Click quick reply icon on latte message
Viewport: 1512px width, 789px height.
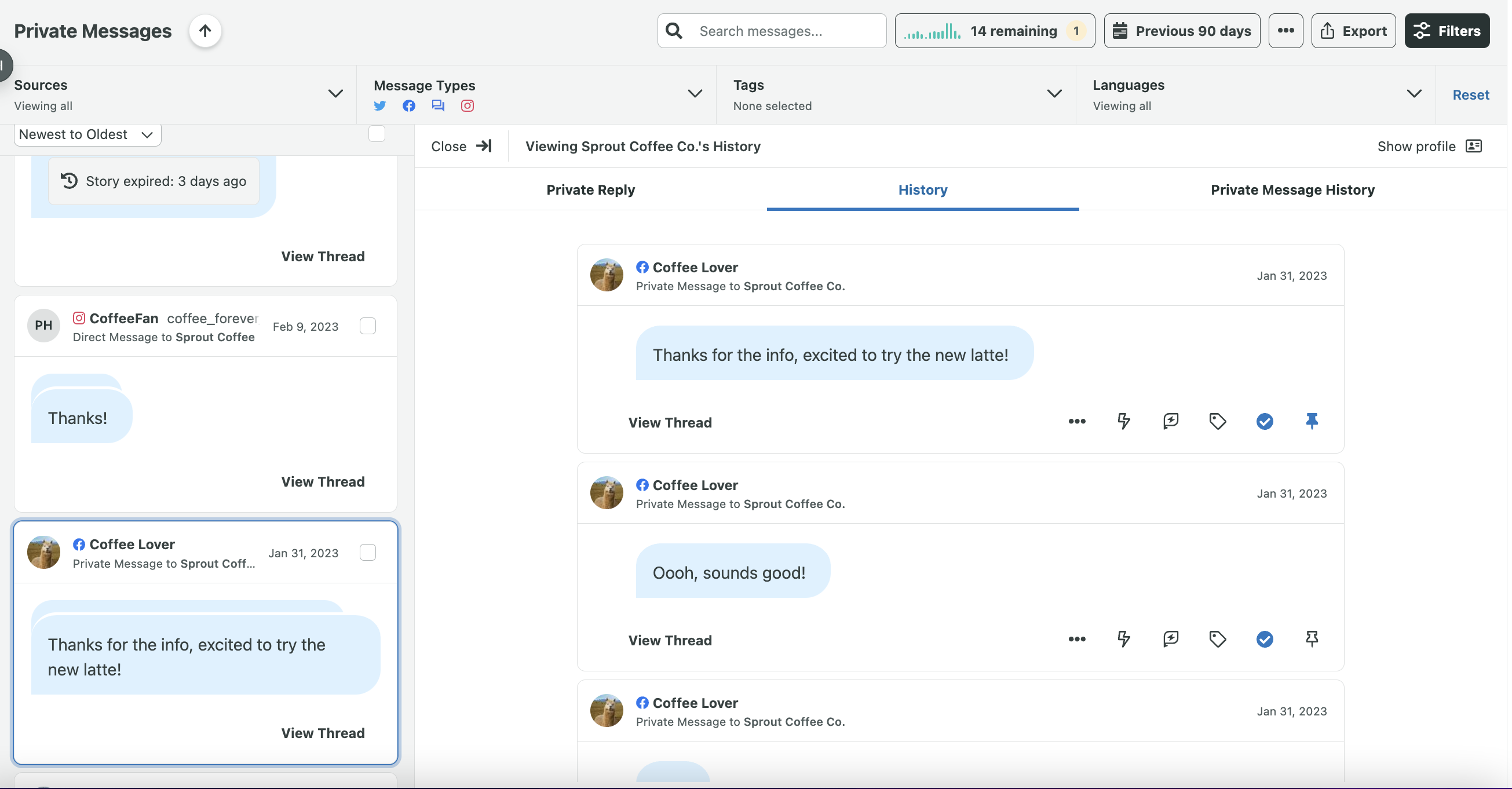(1170, 421)
